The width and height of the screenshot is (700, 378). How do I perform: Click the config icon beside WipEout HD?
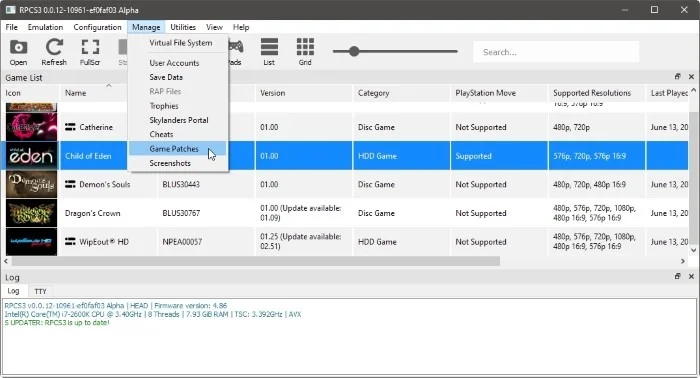click(x=70, y=241)
